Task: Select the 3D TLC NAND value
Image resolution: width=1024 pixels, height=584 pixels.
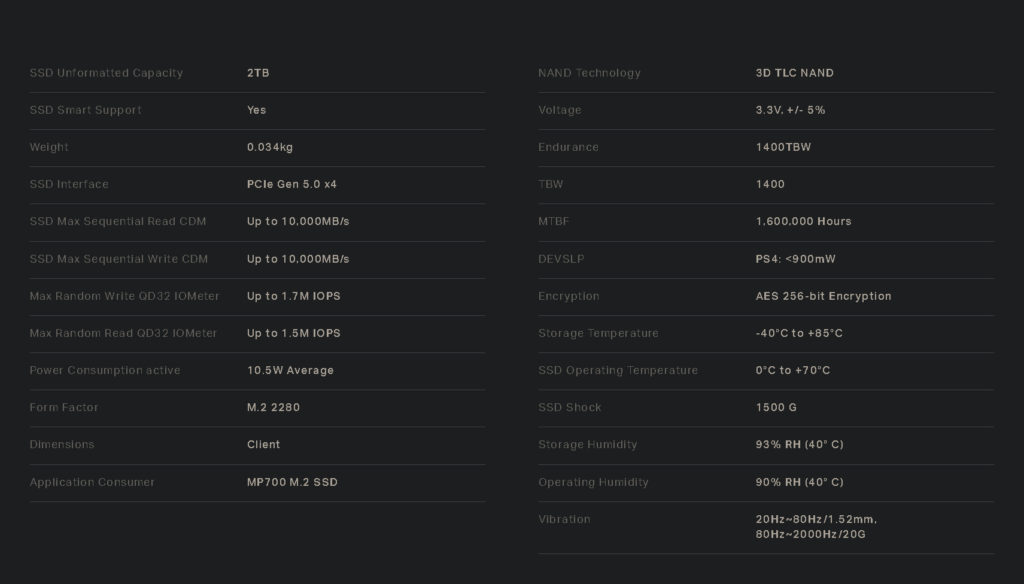Action: (794, 73)
